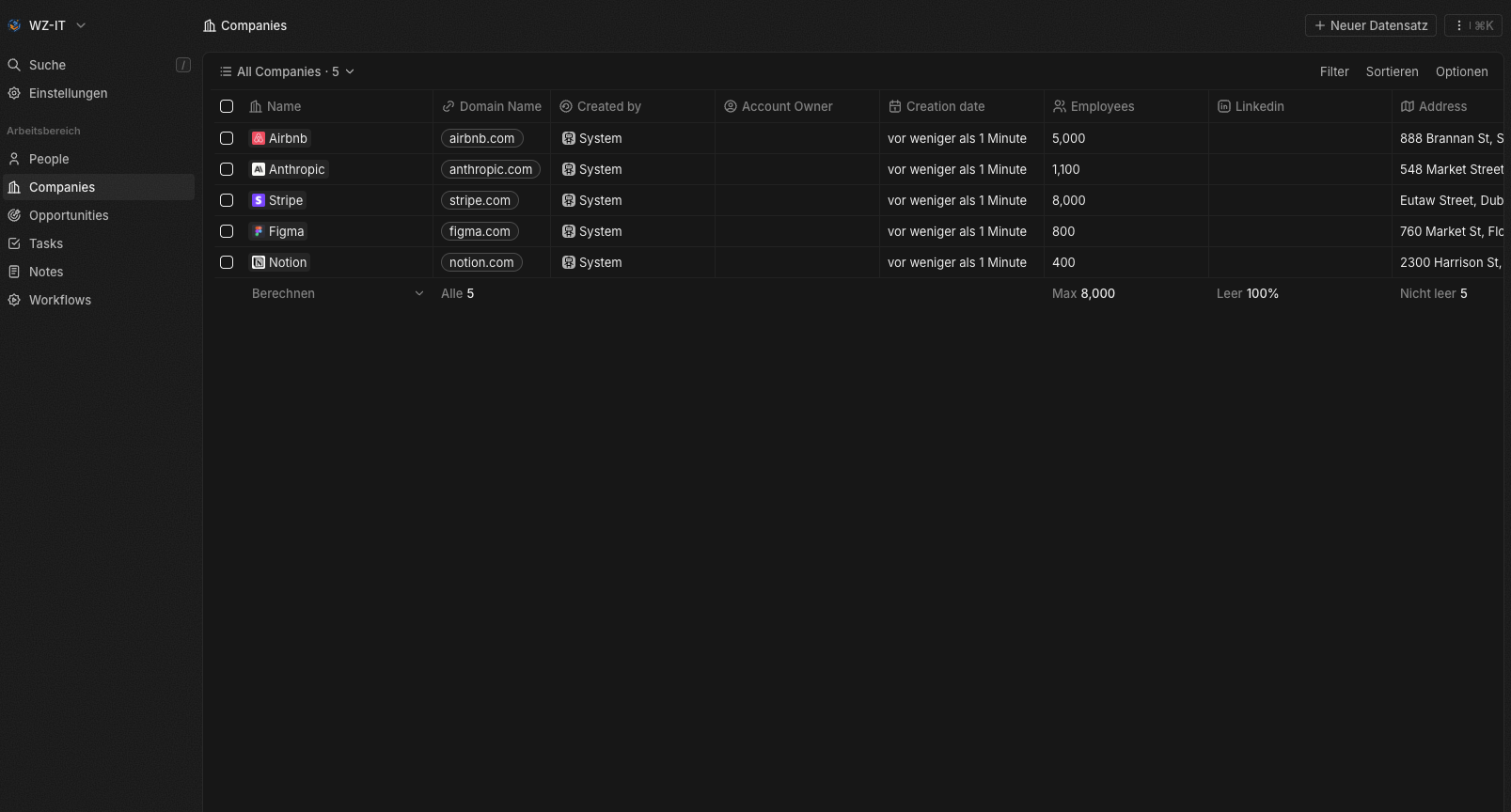Click the Account Owner header person icon
Viewport: 1511px width, 812px height.
pyautogui.click(x=731, y=106)
